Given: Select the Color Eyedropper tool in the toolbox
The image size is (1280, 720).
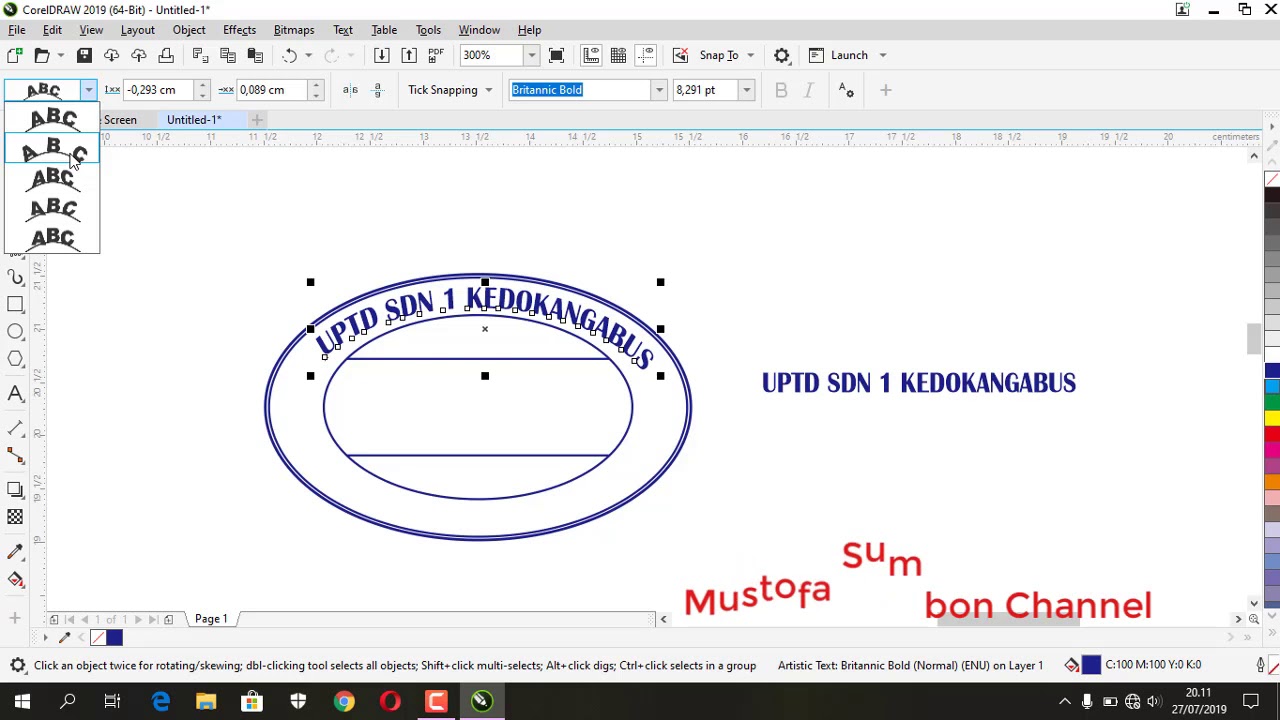Looking at the screenshot, I should coord(15,552).
